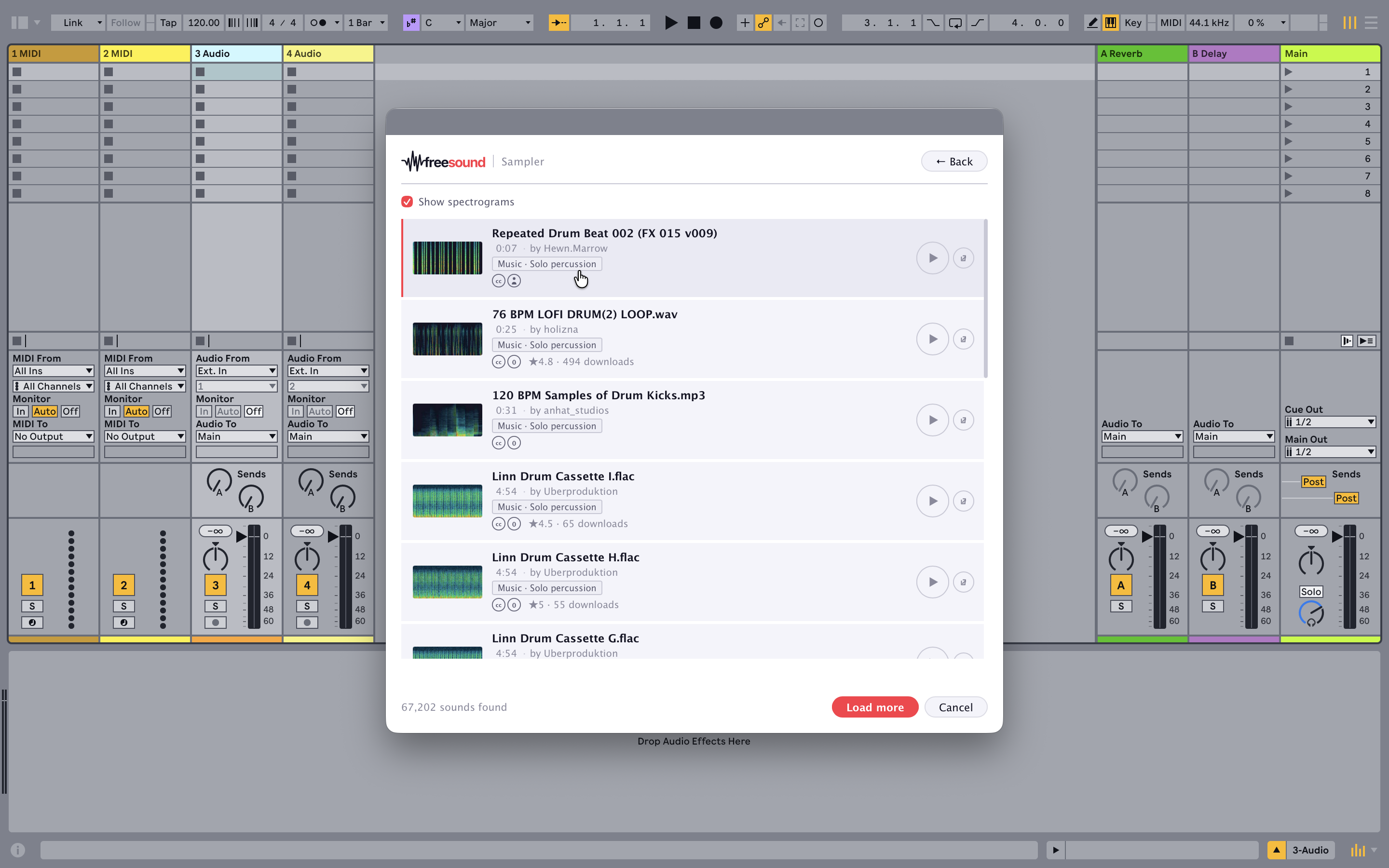Arm recording with the Arrangement Record button

[716, 23]
